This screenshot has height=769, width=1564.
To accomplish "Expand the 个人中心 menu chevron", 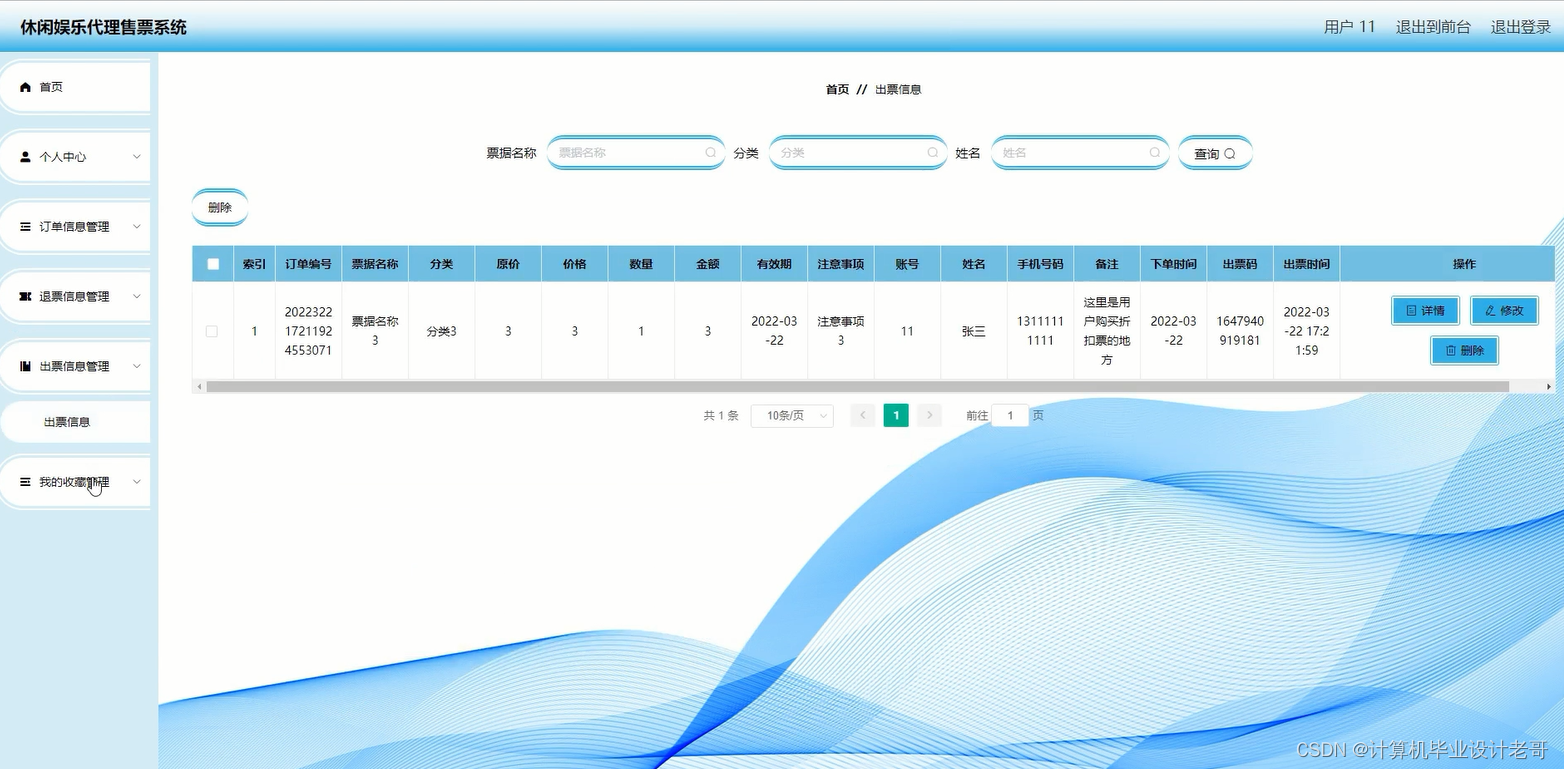I will coord(137,157).
